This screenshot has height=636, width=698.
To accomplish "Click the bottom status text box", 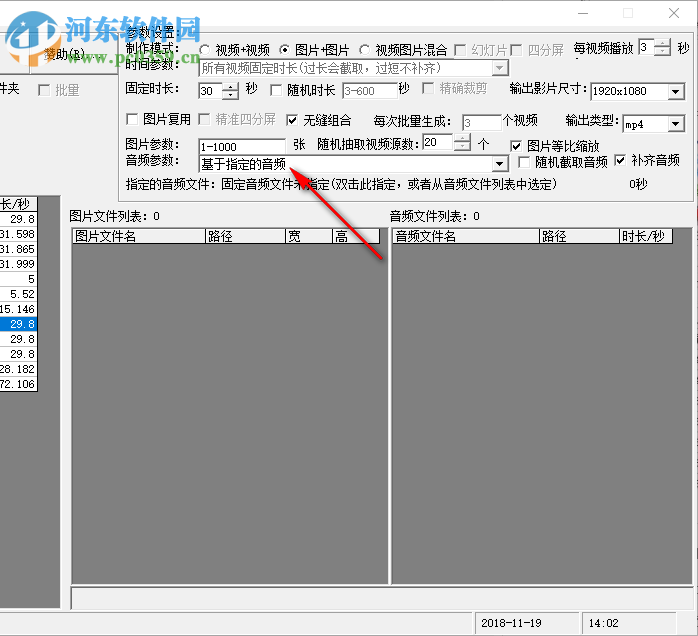I will [382, 599].
